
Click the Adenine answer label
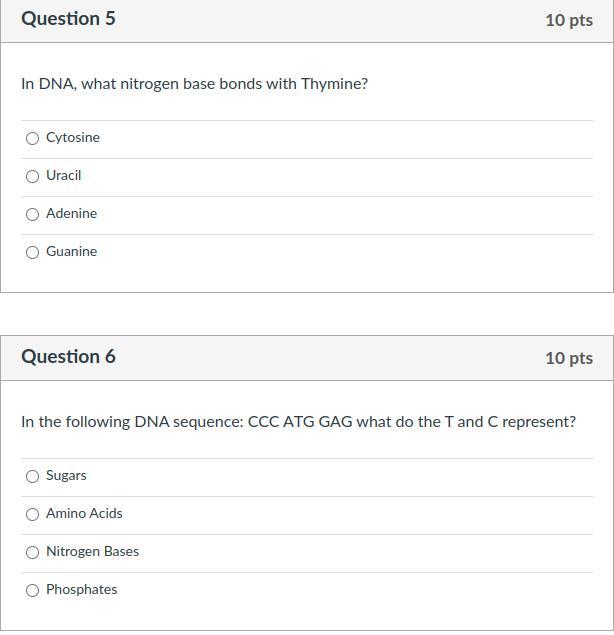[x=72, y=213]
